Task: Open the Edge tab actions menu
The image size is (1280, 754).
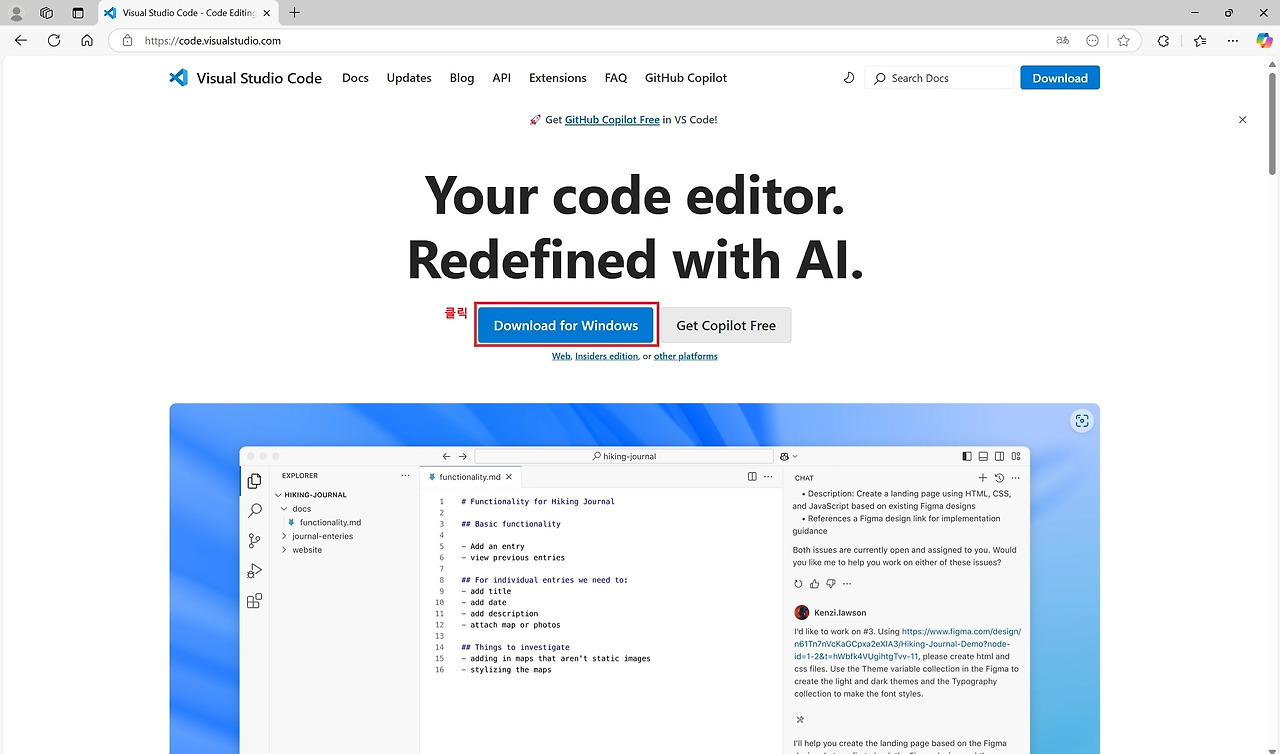Action: (78, 13)
